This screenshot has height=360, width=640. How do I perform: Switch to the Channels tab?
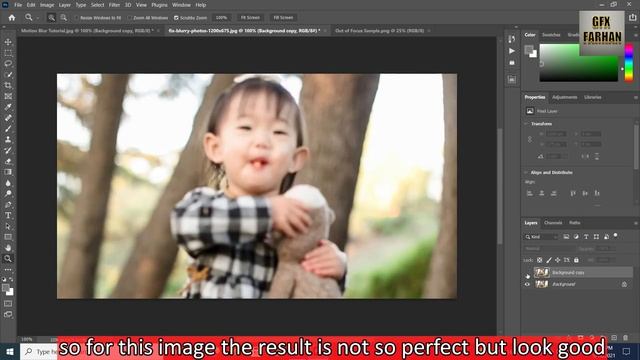(553, 223)
